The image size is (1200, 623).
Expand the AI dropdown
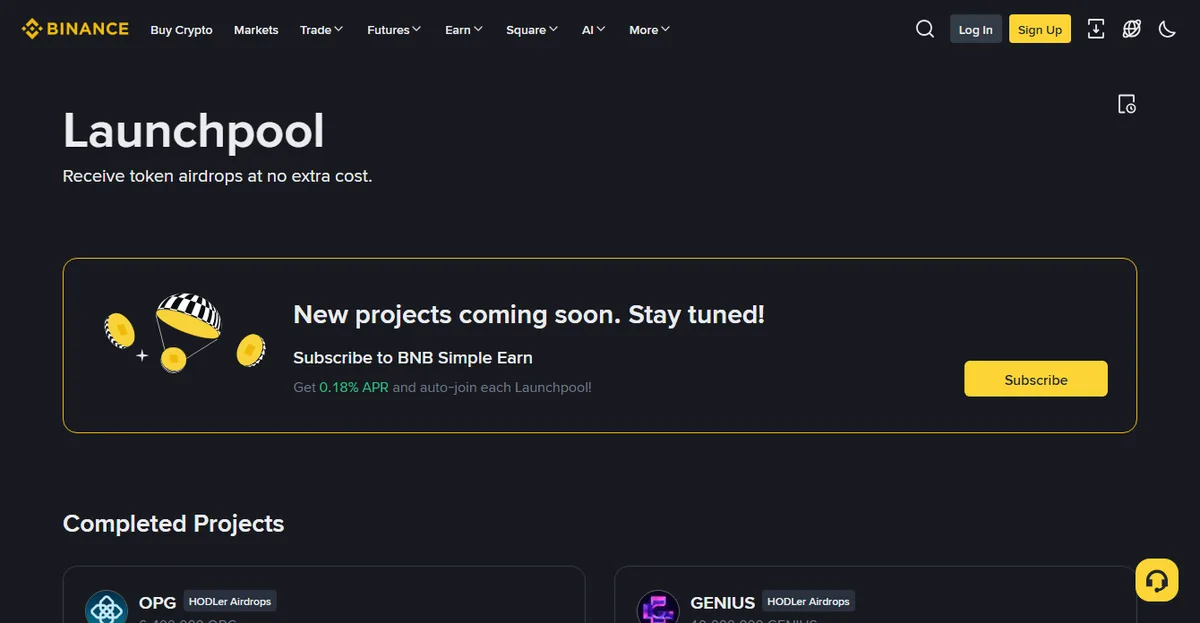click(594, 30)
